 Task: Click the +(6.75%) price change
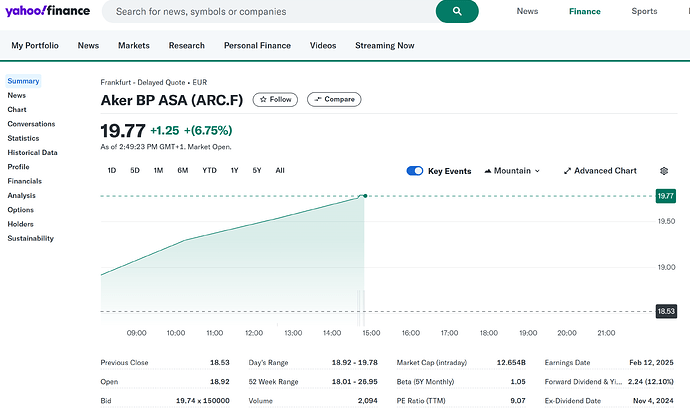[208, 130]
